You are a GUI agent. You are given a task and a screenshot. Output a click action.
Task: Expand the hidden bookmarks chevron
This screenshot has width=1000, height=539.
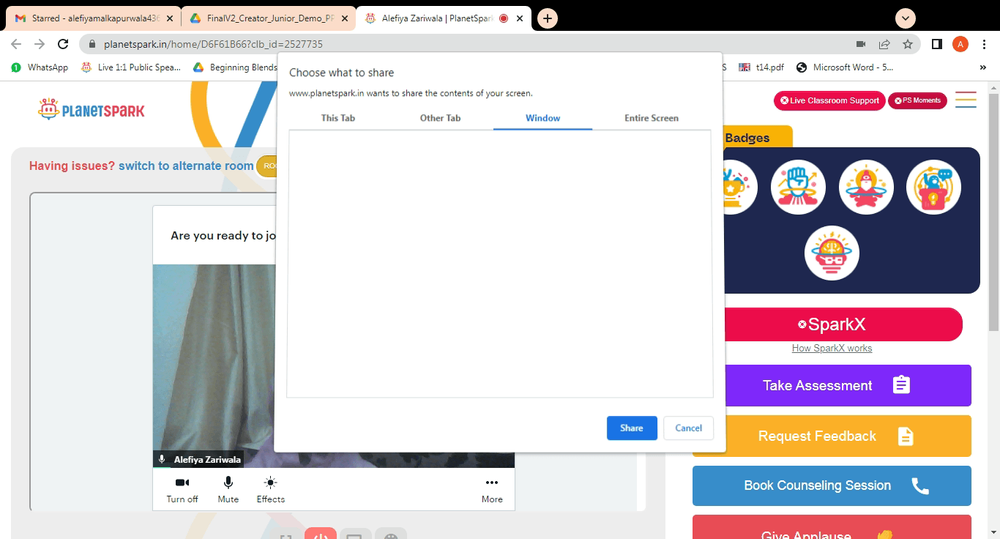983,67
